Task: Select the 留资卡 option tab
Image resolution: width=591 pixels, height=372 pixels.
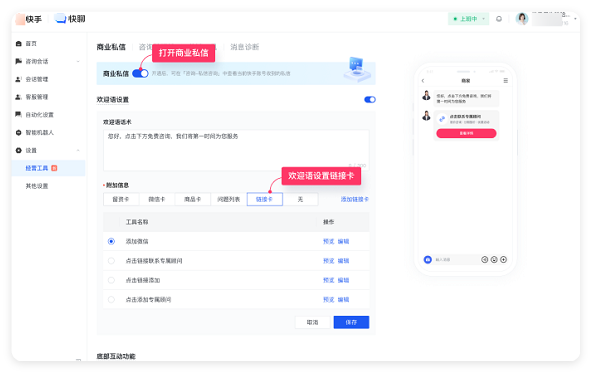Action: (x=121, y=199)
